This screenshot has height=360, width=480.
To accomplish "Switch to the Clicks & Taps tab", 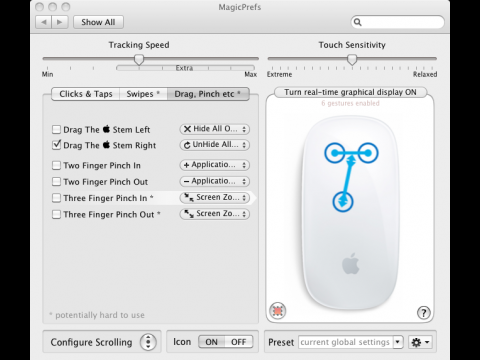I will 86,94.
